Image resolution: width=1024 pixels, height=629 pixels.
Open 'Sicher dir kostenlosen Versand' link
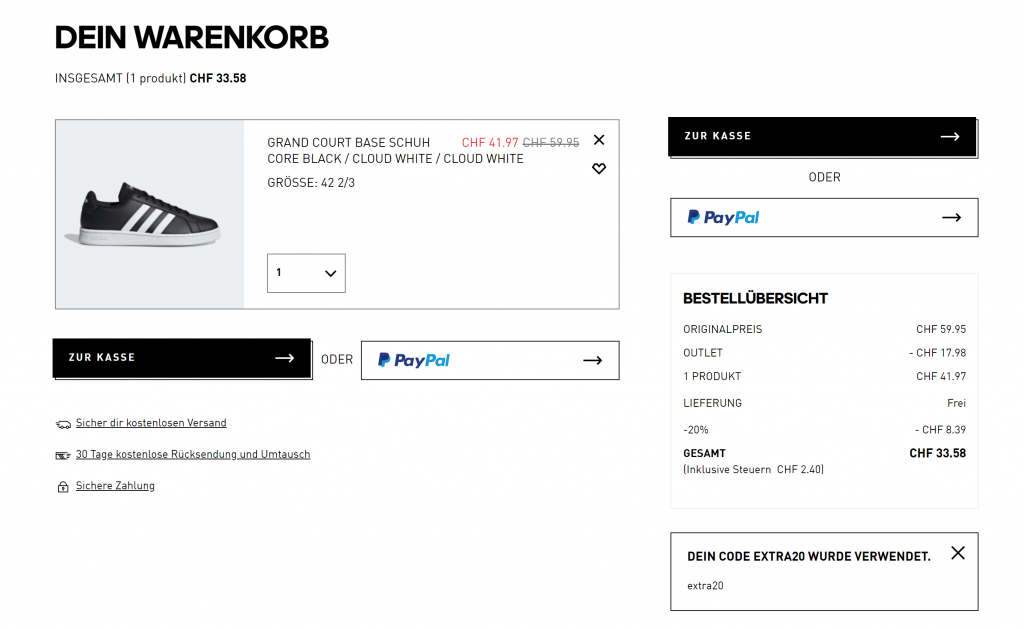(x=151, y=423)
